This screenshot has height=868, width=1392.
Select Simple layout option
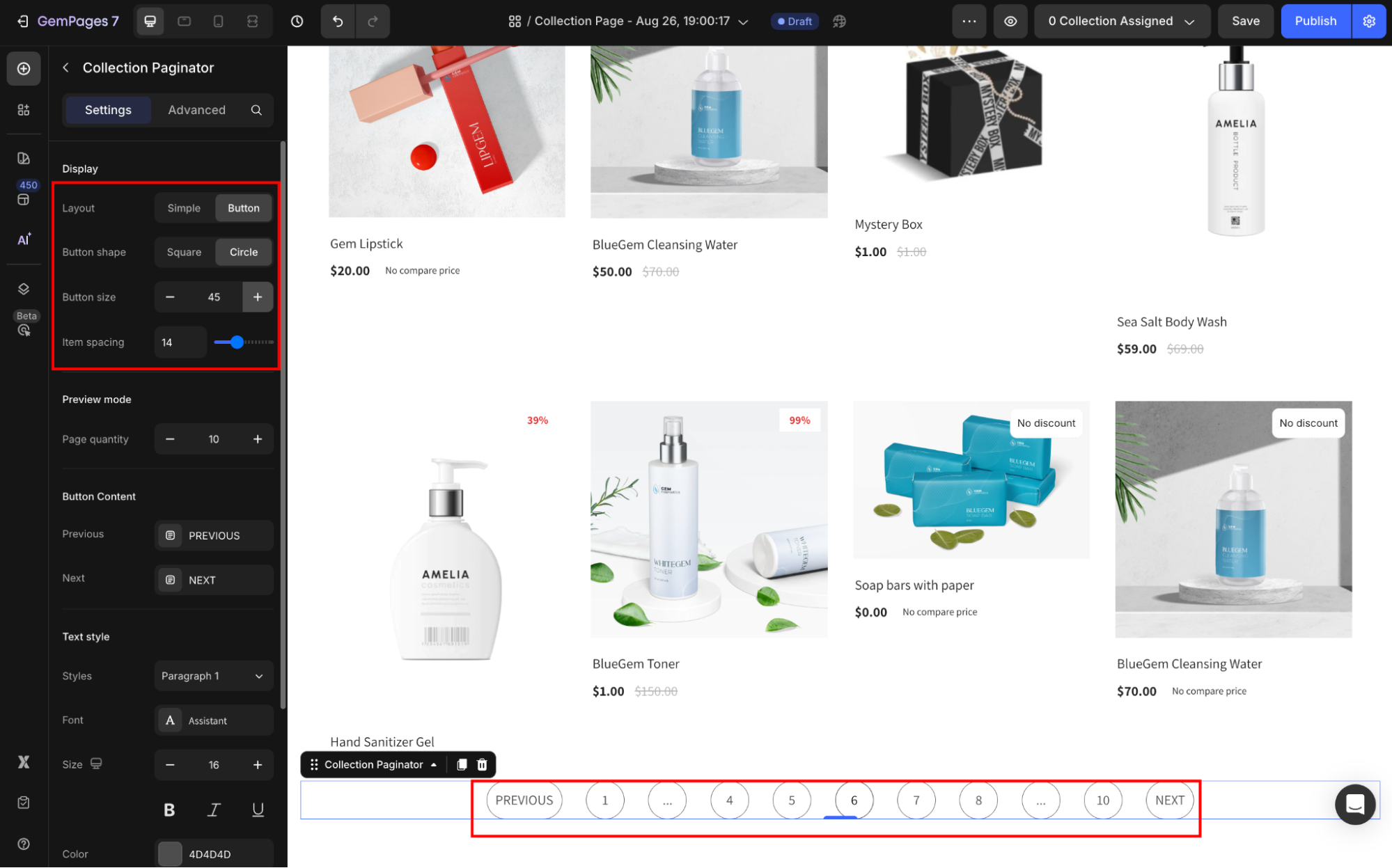click(184, 208)
